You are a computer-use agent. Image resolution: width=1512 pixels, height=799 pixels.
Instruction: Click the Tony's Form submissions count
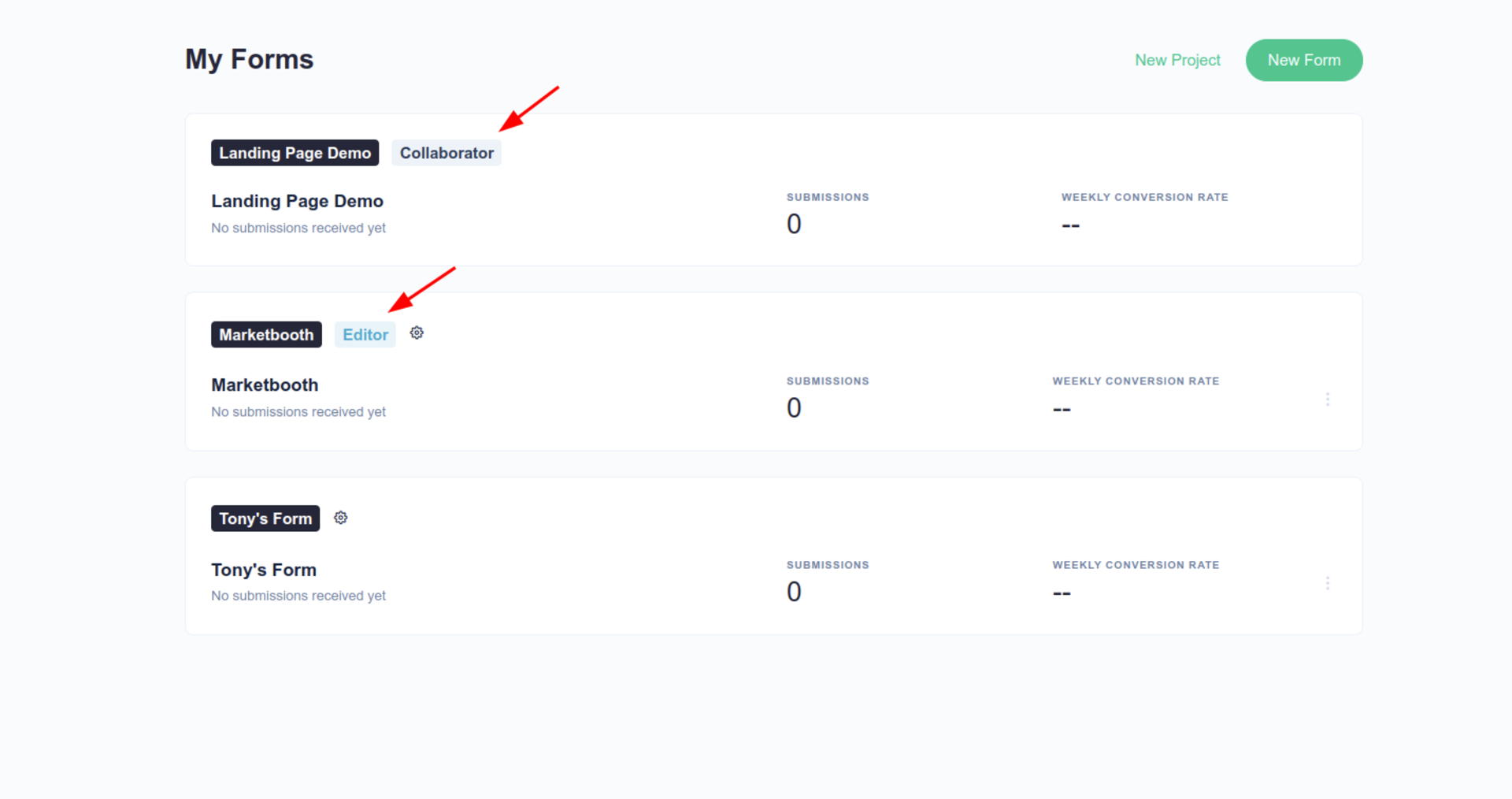pyautogui.click(x=794, y=592)
